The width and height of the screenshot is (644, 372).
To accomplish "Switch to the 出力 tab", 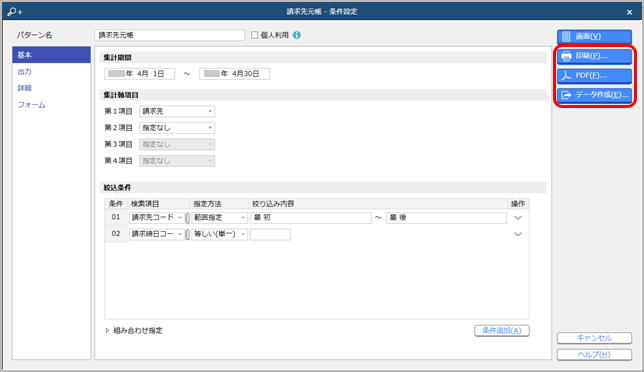I will tap(25, 71).
